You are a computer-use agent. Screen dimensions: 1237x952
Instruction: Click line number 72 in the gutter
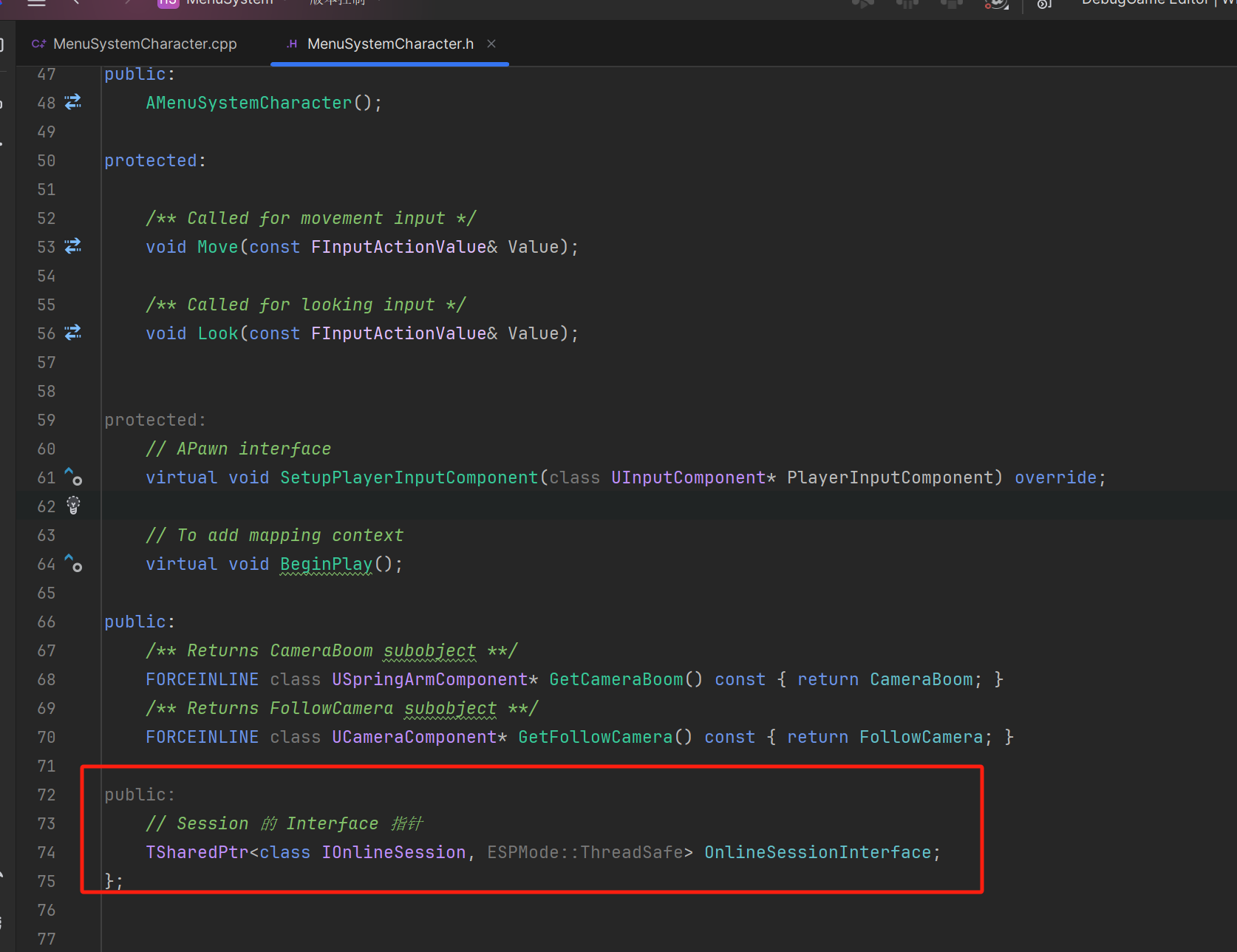47,795
